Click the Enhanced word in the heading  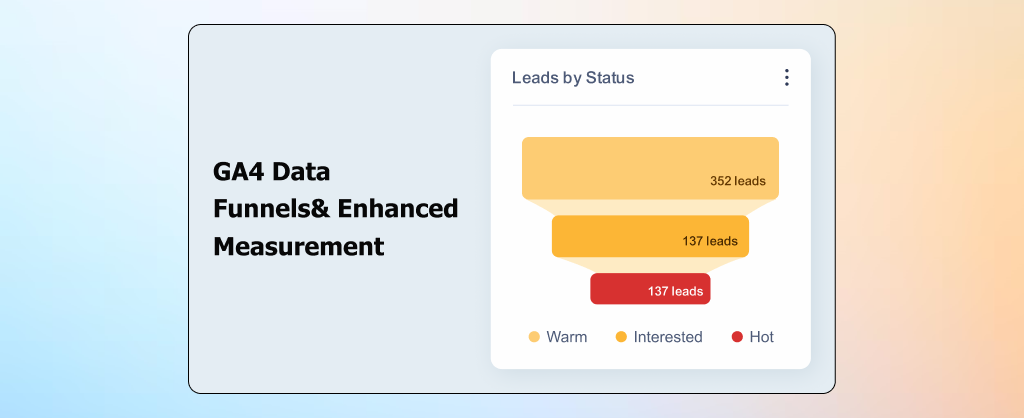398,209
